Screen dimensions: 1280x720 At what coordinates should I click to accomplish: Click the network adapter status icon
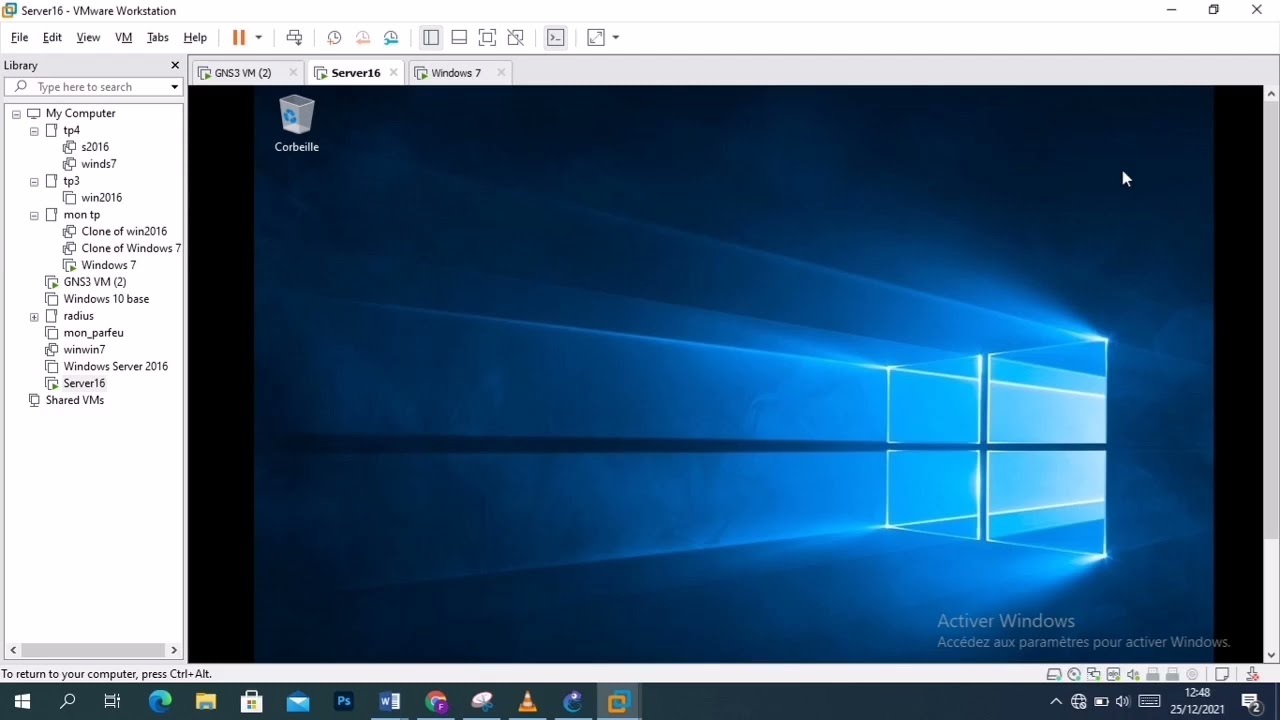pyautogui.click(x=1094, y=674)
